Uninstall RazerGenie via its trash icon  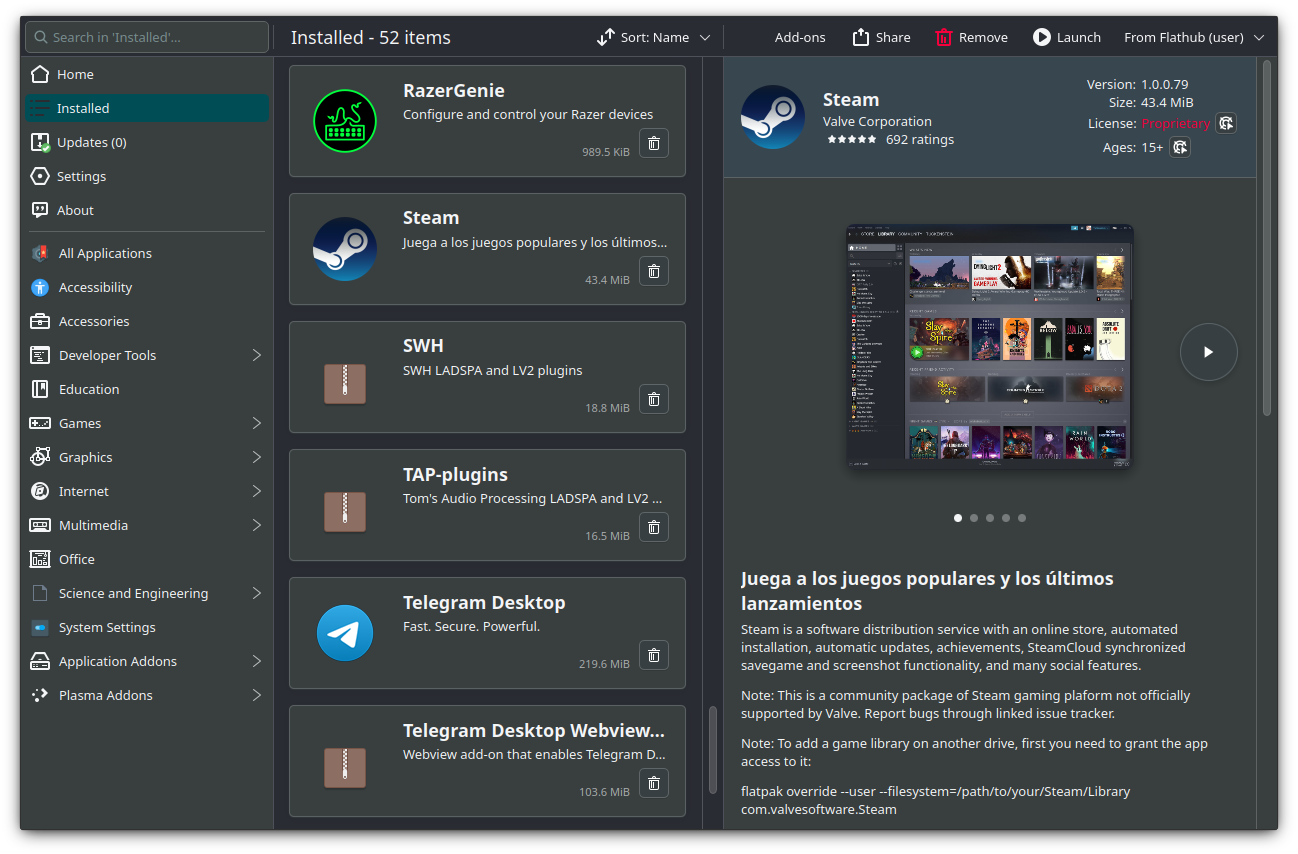653,143
